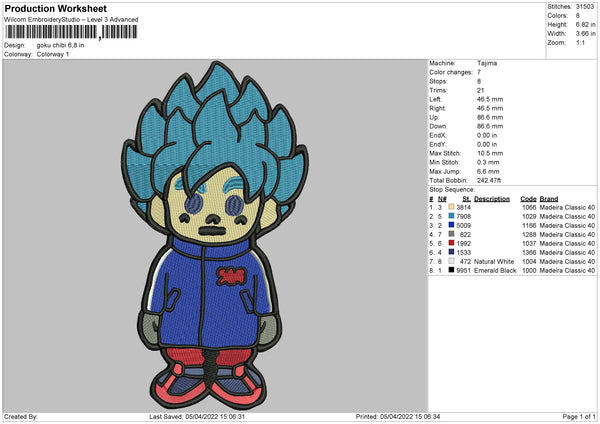Click the beige color swatch in row 1
This screenshot has height=424, width=600.
[x=451, y=207]
